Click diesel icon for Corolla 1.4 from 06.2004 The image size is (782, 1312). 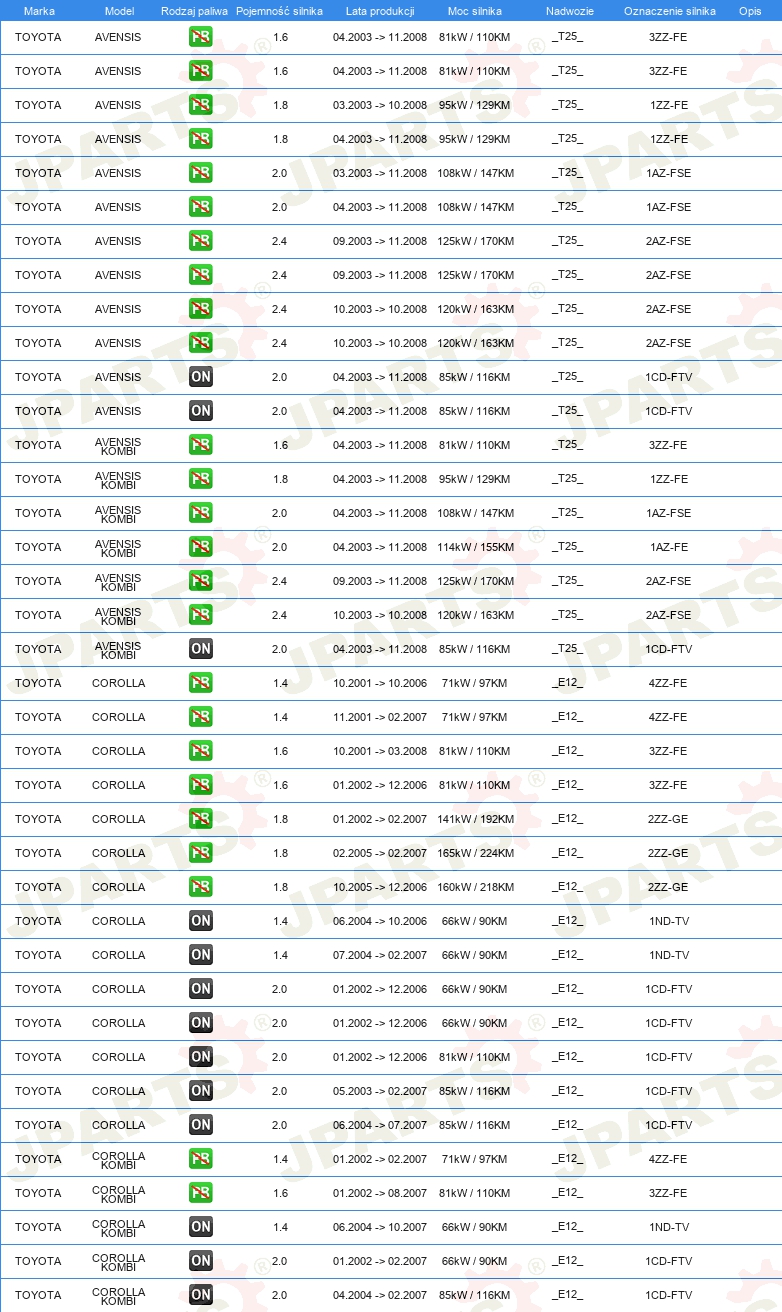click(x=201, y=921)
